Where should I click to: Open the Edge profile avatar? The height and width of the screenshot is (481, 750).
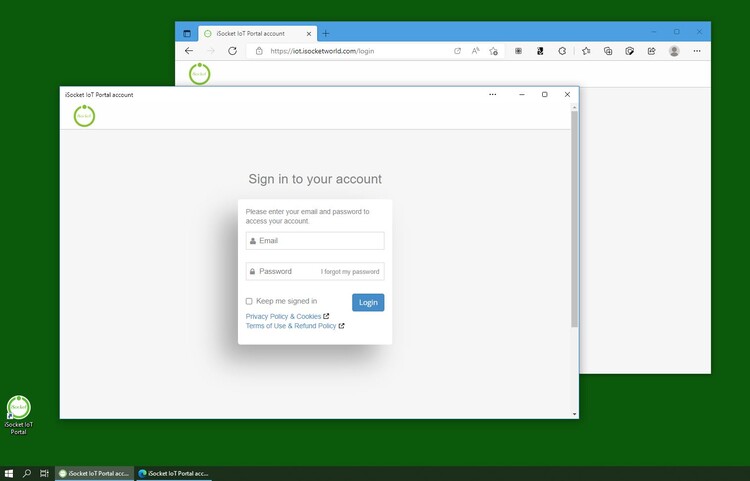(674, 51)
